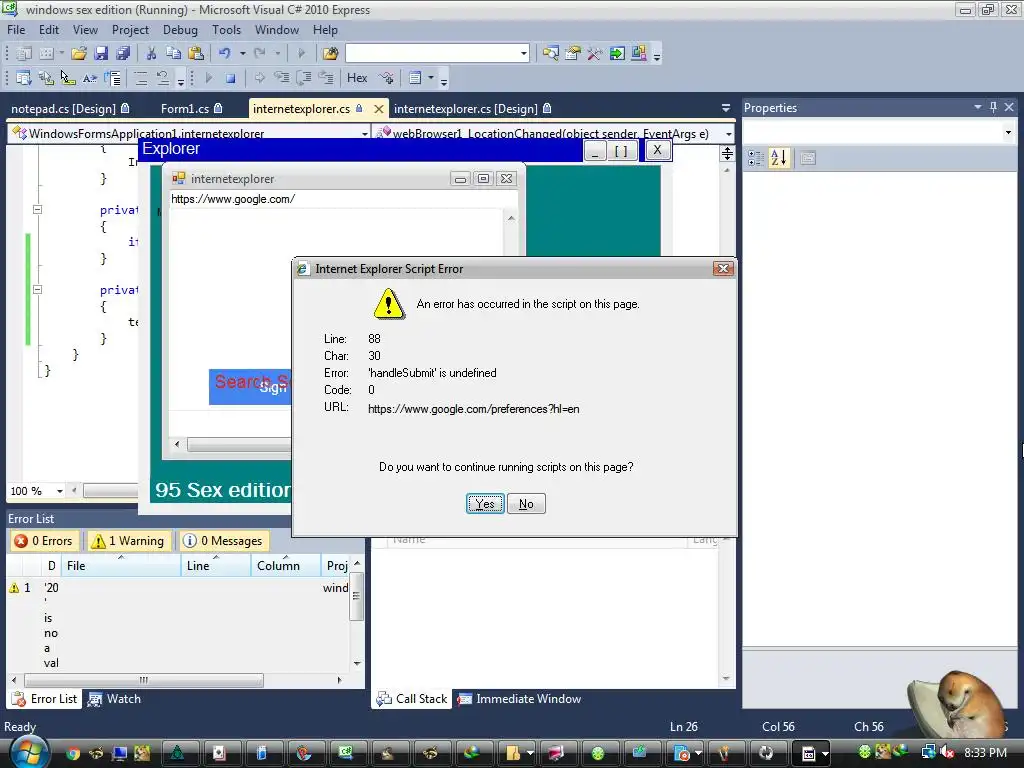This screenshot has width=1024, height=768.
Task: Toggle Hex display button
Action: 357,78
